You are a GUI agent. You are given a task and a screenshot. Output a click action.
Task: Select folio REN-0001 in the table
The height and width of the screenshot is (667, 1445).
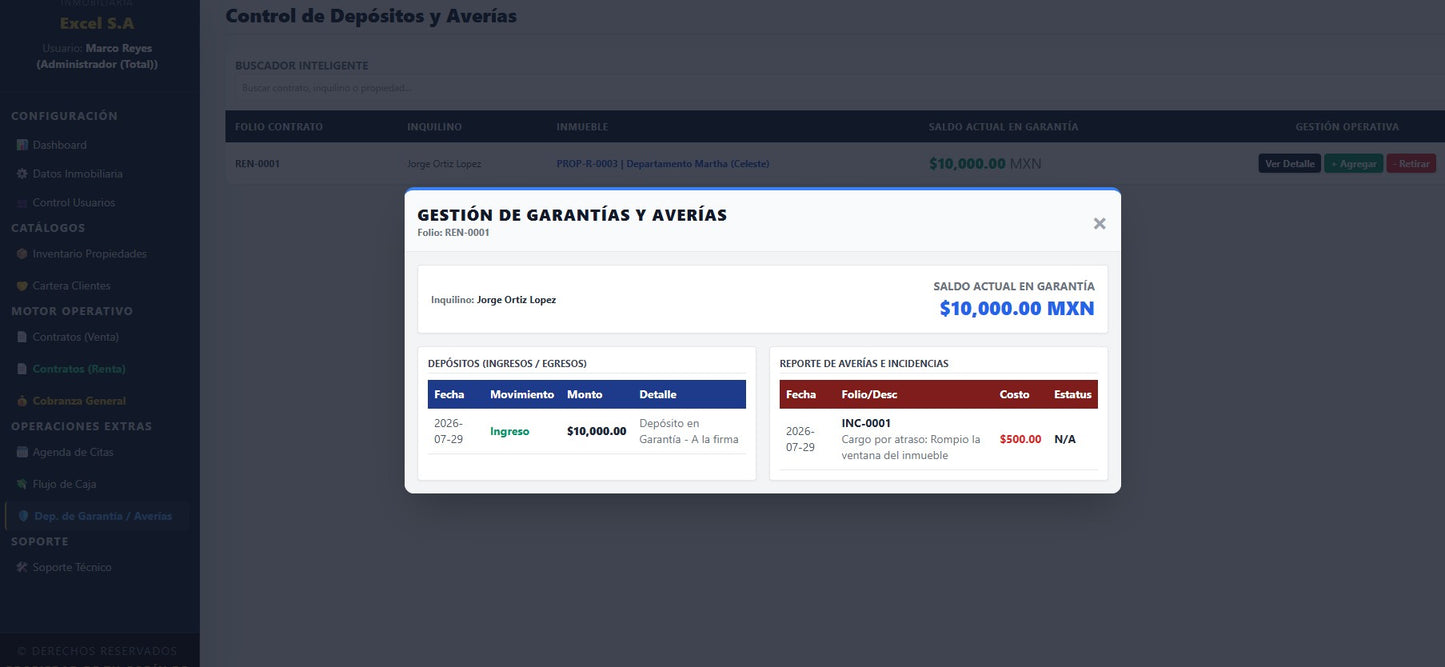tap(257, 164)
